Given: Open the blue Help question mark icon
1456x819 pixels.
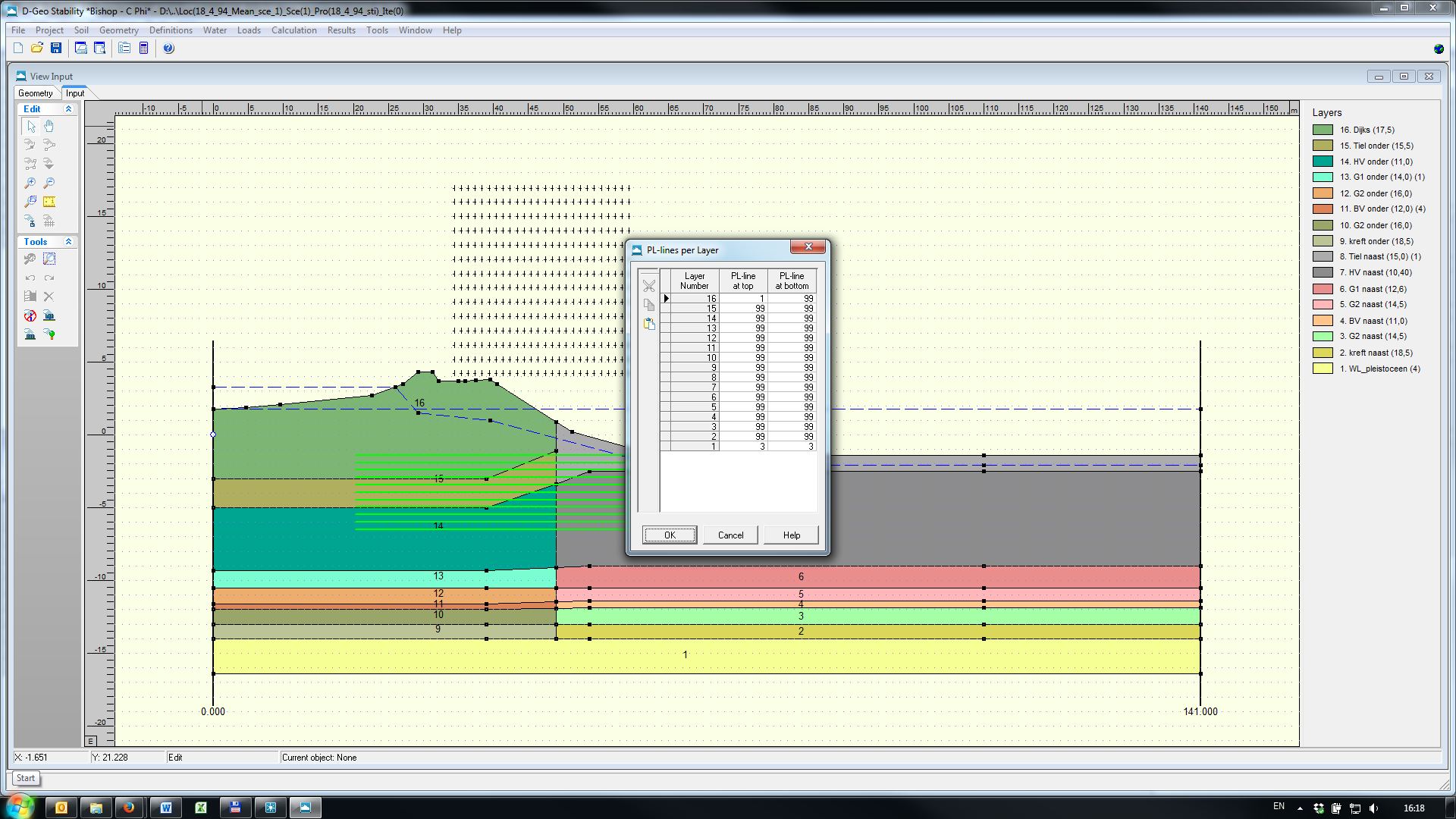Looking at the screenshot, I should pyautogui.click(x=168, y=48).
